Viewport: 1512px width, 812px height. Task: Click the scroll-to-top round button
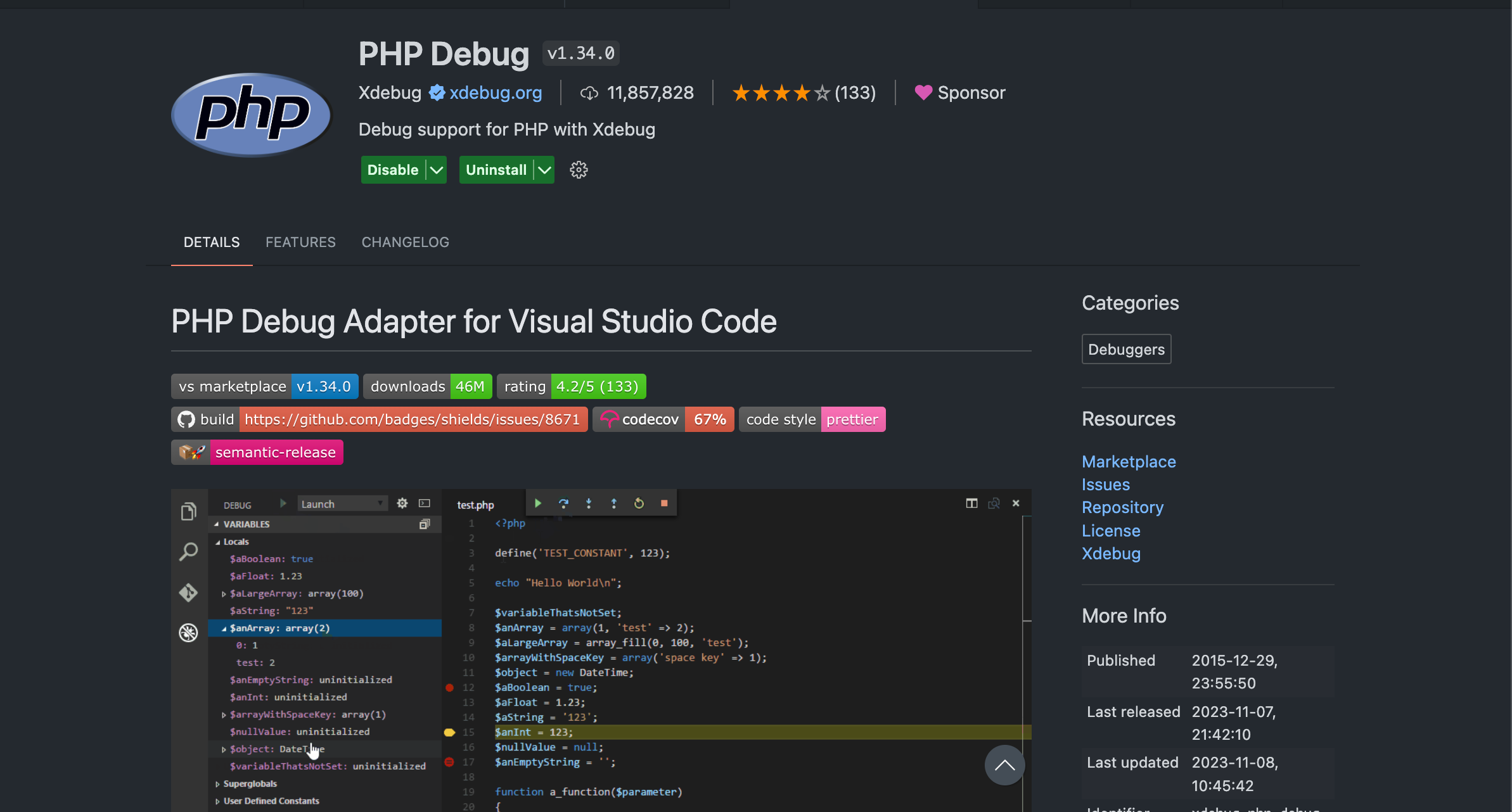point(1004,765)
